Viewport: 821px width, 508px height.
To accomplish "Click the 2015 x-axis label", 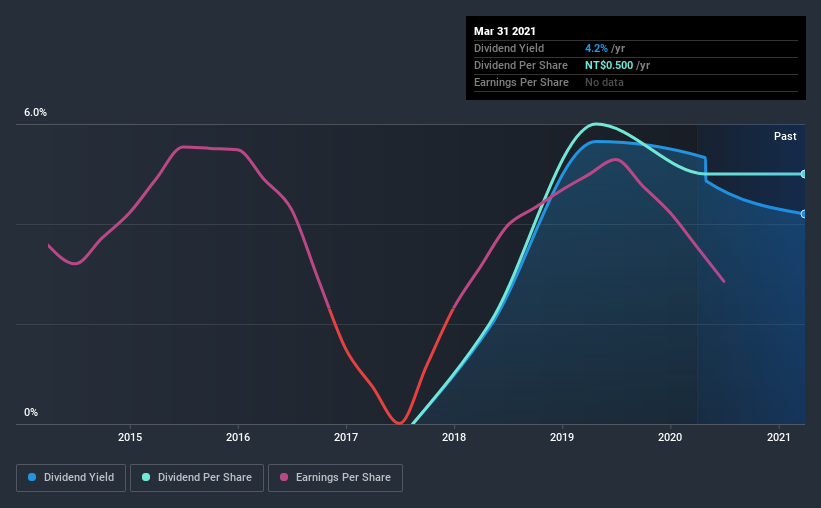I will [x=130, y=437].
